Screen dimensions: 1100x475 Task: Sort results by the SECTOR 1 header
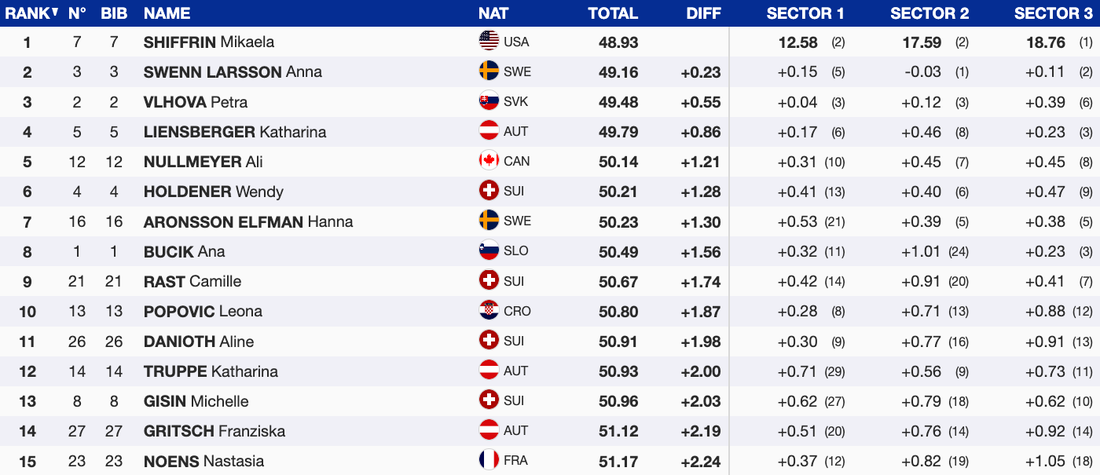(805, 14)
